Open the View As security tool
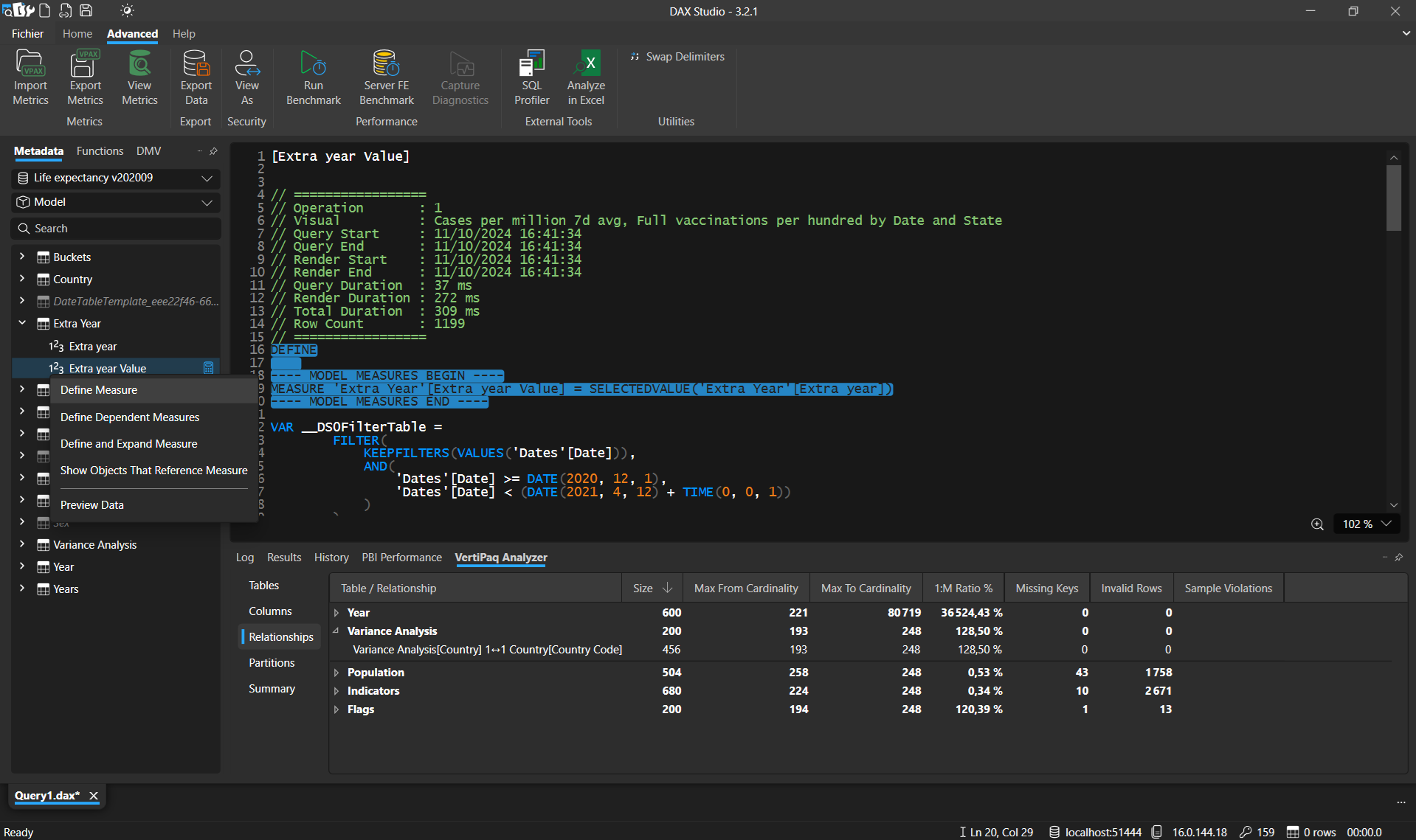Screen dimensions: 1416x840 (x=247, y=77)
